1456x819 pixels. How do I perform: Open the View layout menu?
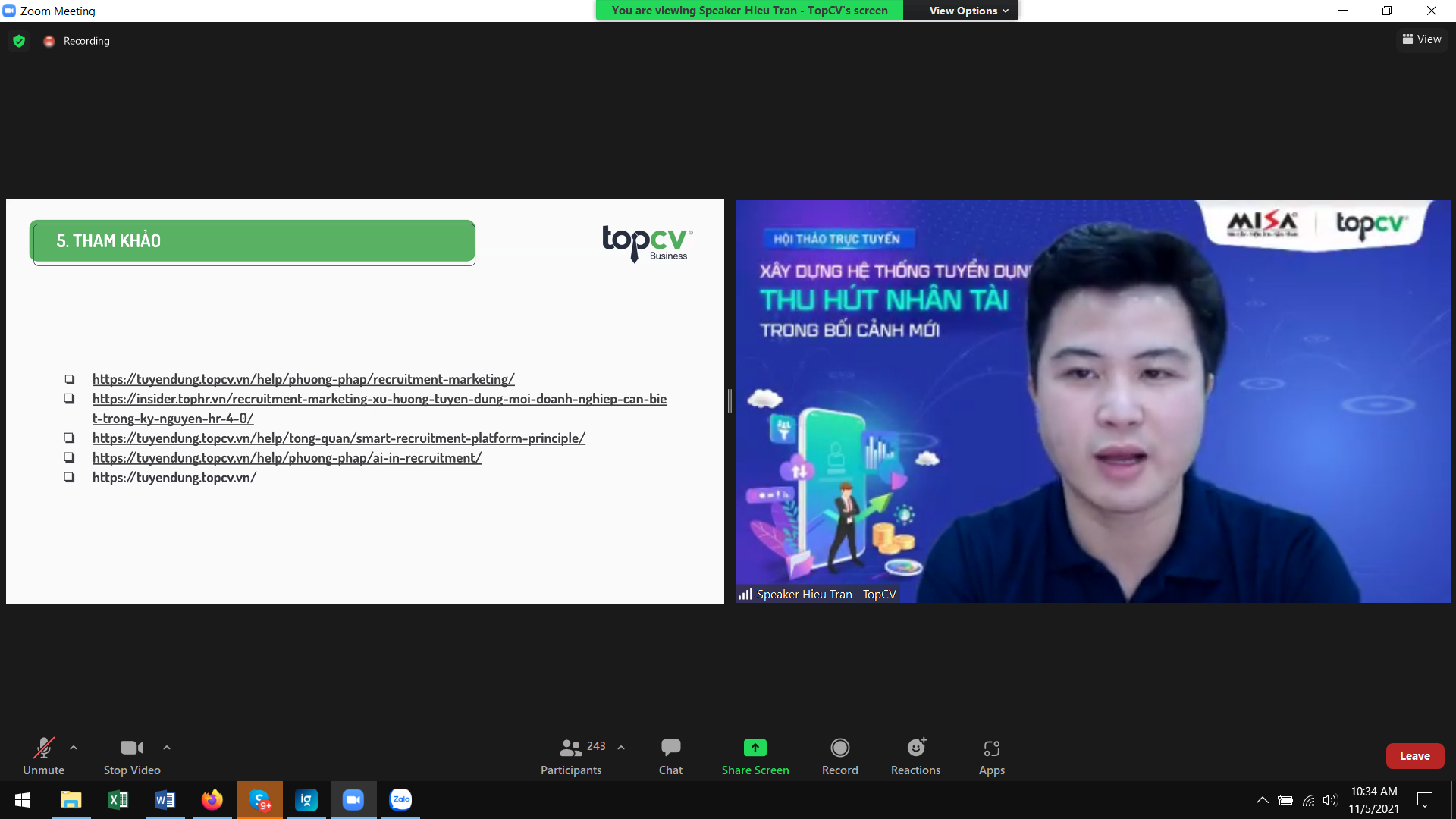(1422, 39)
